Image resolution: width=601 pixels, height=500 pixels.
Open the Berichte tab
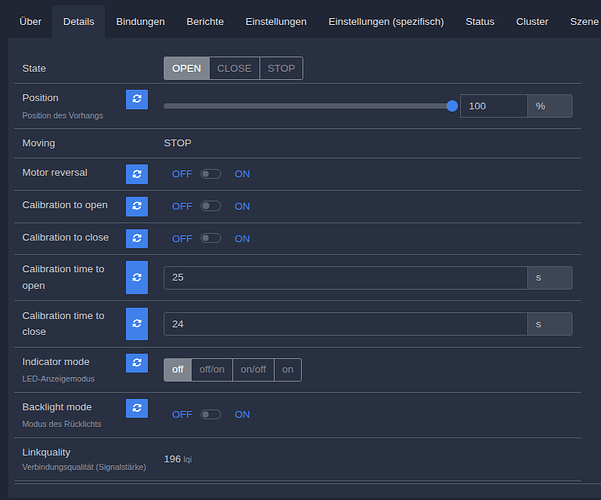[x=205, y=21]
